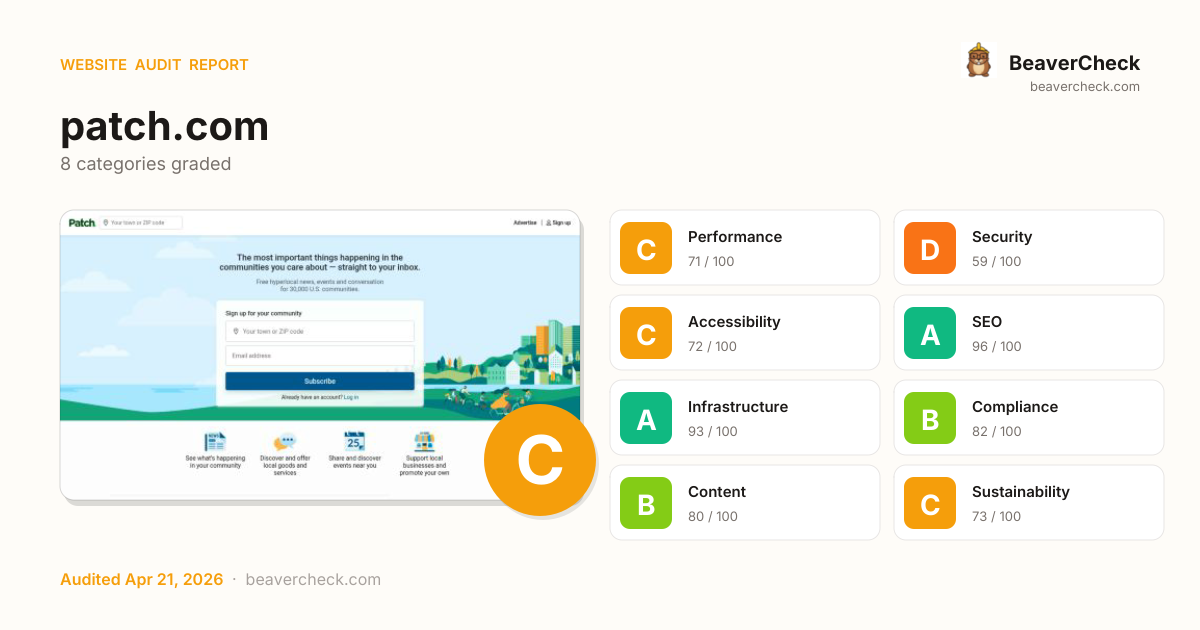This screenshot has height=630, width=1200.
Task: Click the Advertise link in preview header
Action: click(x=525, y=223)
